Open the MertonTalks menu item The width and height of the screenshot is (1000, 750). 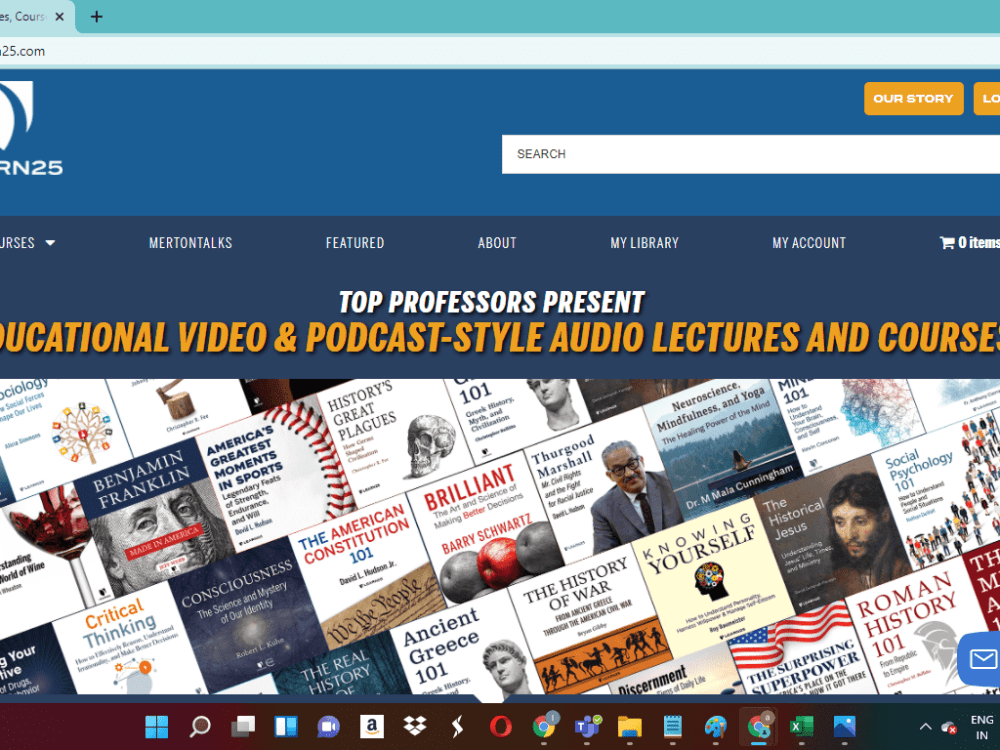[x=191, y=243]
